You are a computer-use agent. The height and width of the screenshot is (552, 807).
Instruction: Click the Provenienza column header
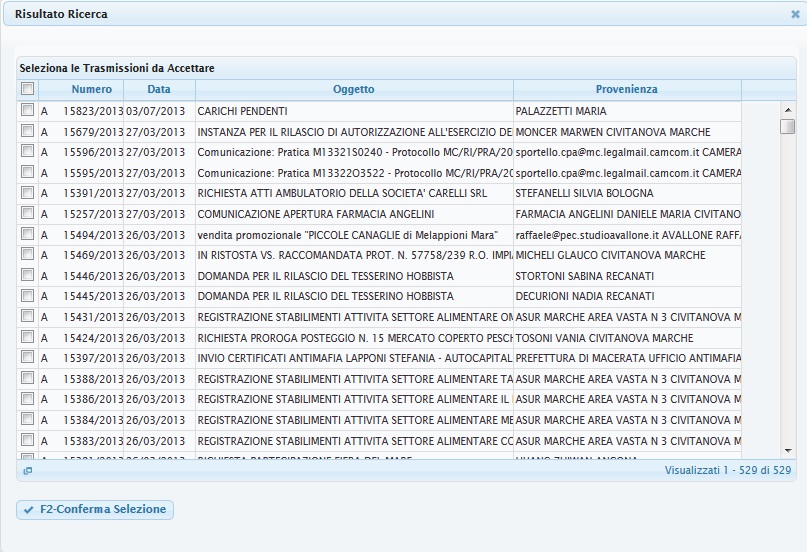click(x=626, y=89)
